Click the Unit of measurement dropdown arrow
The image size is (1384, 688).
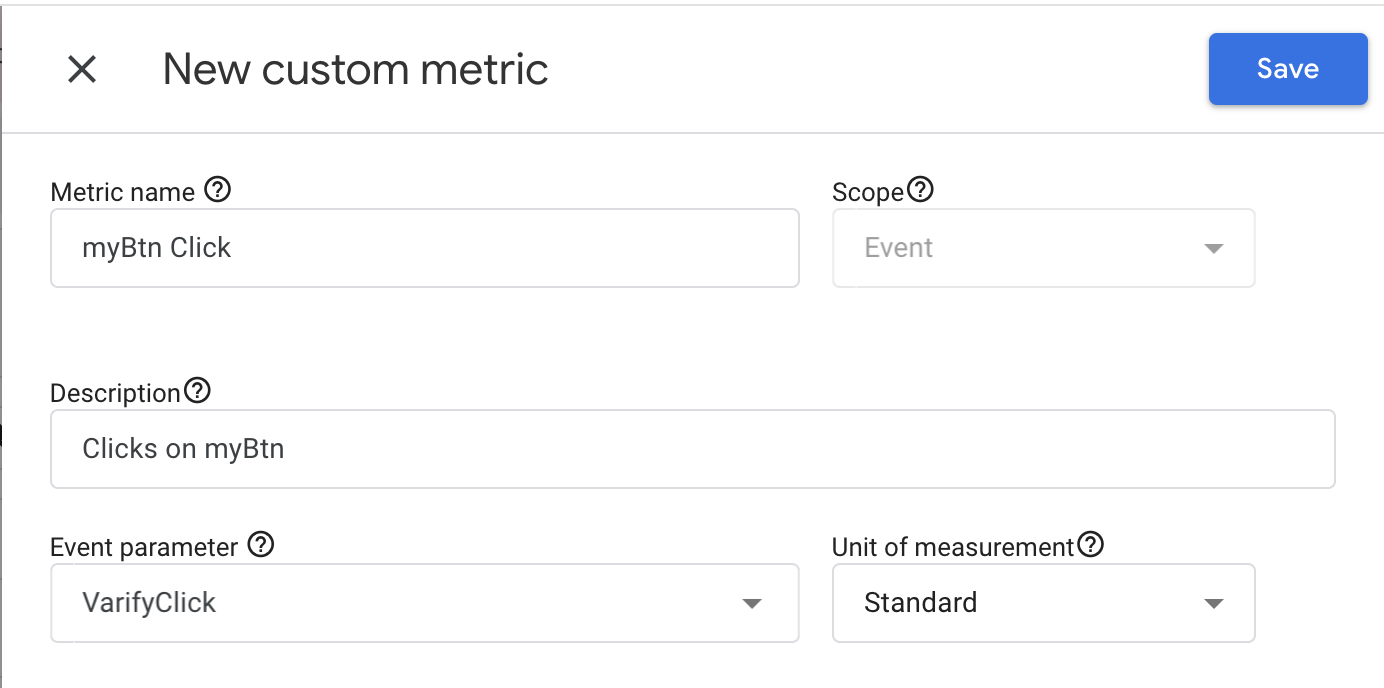click(1214, 604)
